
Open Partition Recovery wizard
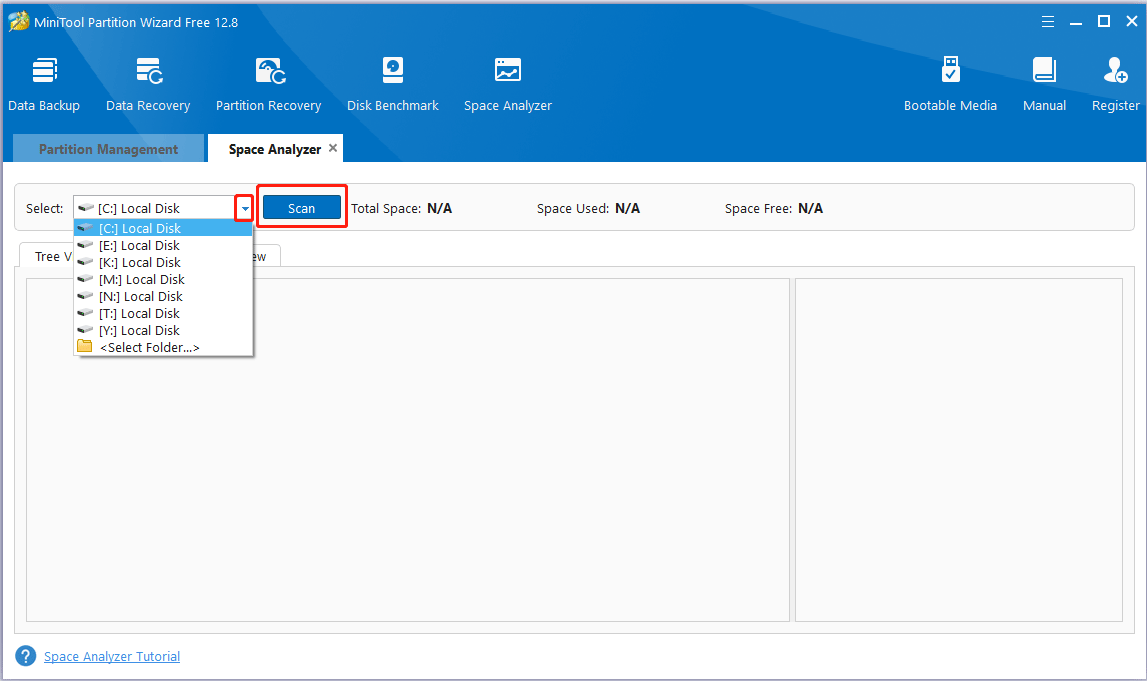[268, 84]
